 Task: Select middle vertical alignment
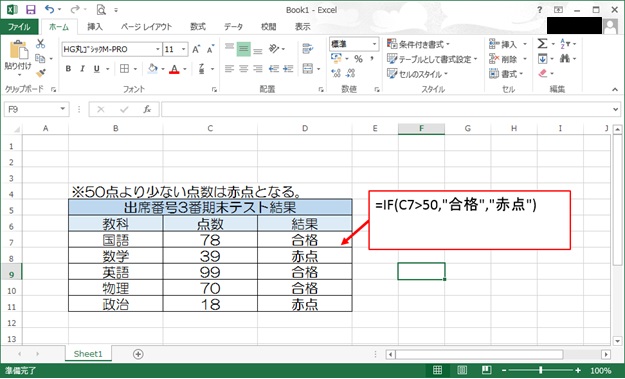[244, 49]
